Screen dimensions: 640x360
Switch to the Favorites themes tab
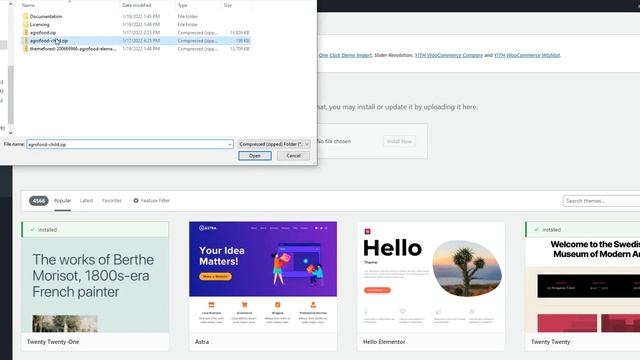tap(112, 201)
